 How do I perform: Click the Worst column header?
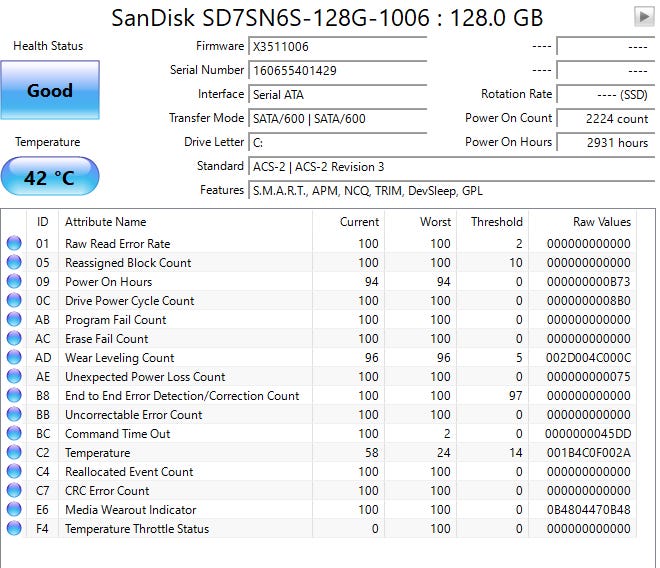pyautogui.click(x=420, y=222)
